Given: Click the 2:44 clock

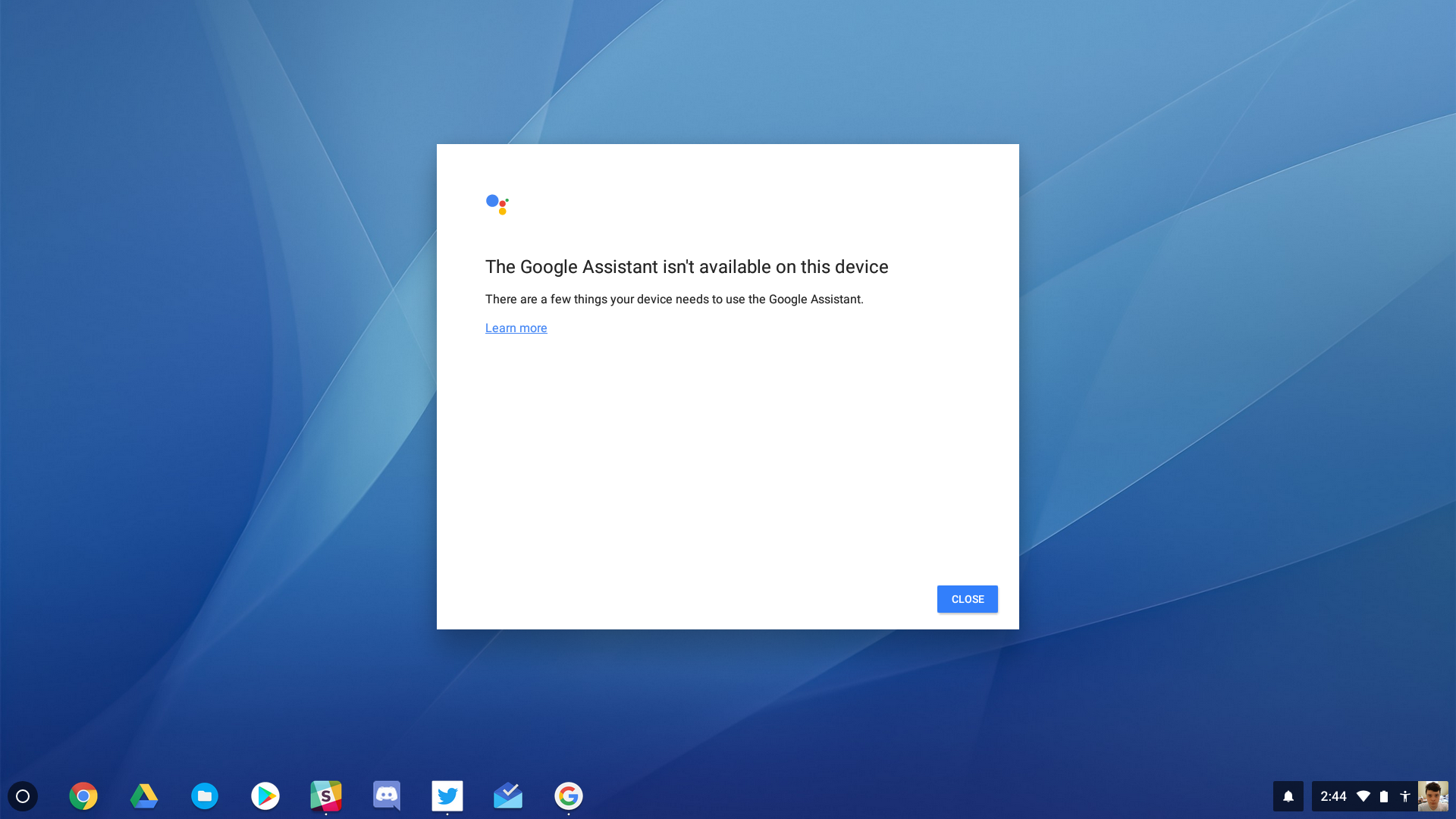Looking at the screenshot, I should click(x=1333, y=796).
